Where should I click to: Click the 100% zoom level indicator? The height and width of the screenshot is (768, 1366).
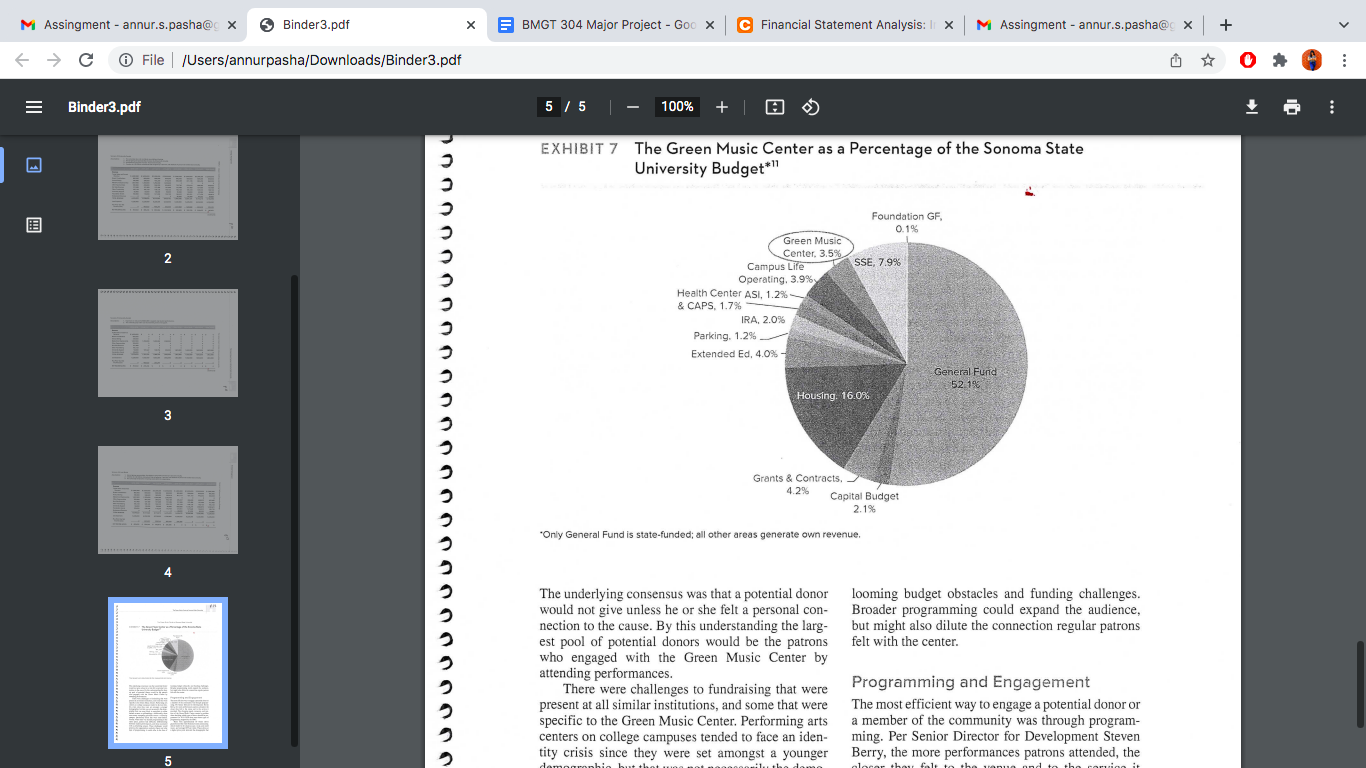677,107
